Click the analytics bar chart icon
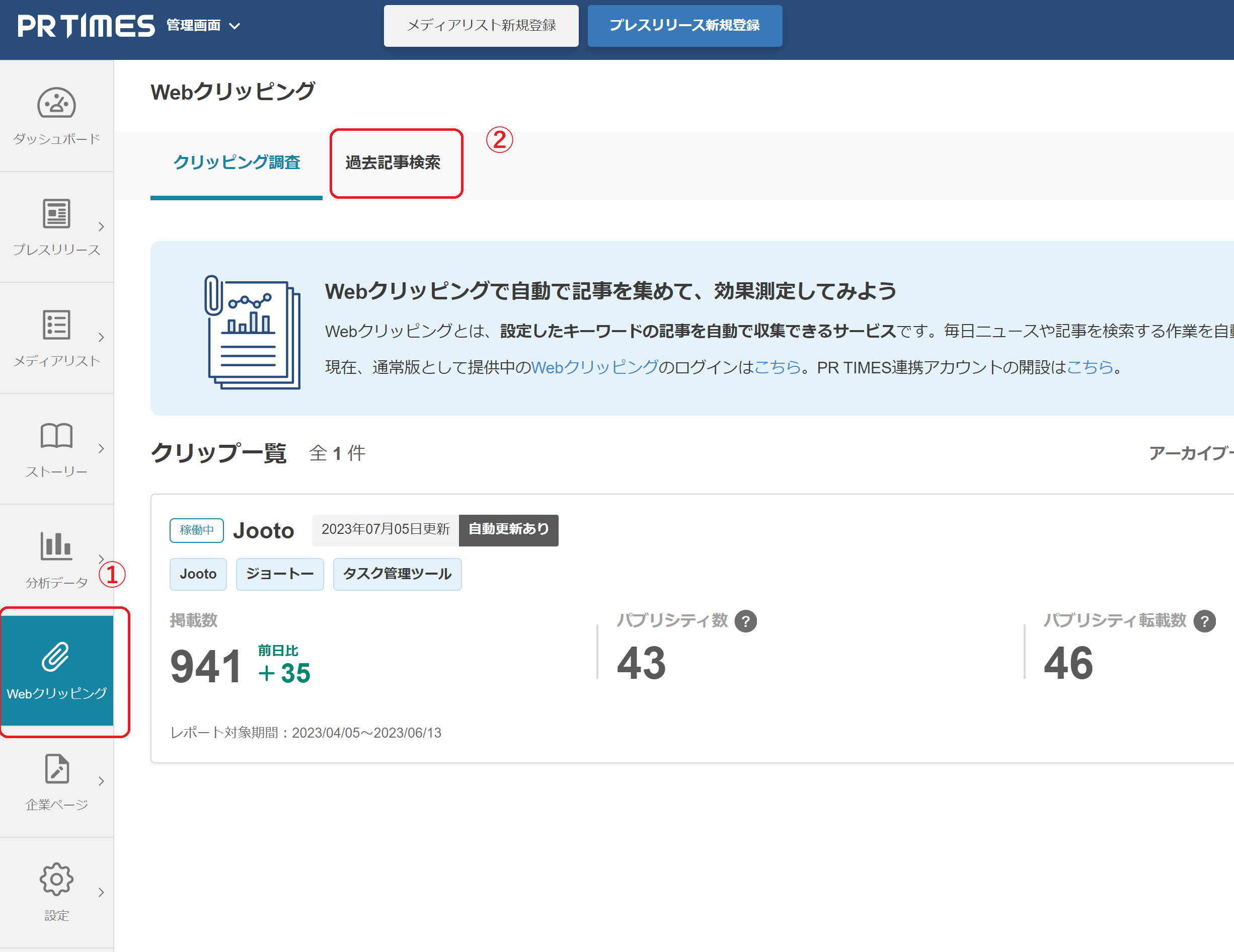Viewport: 1234px width, 952px height. coord(56,546)
